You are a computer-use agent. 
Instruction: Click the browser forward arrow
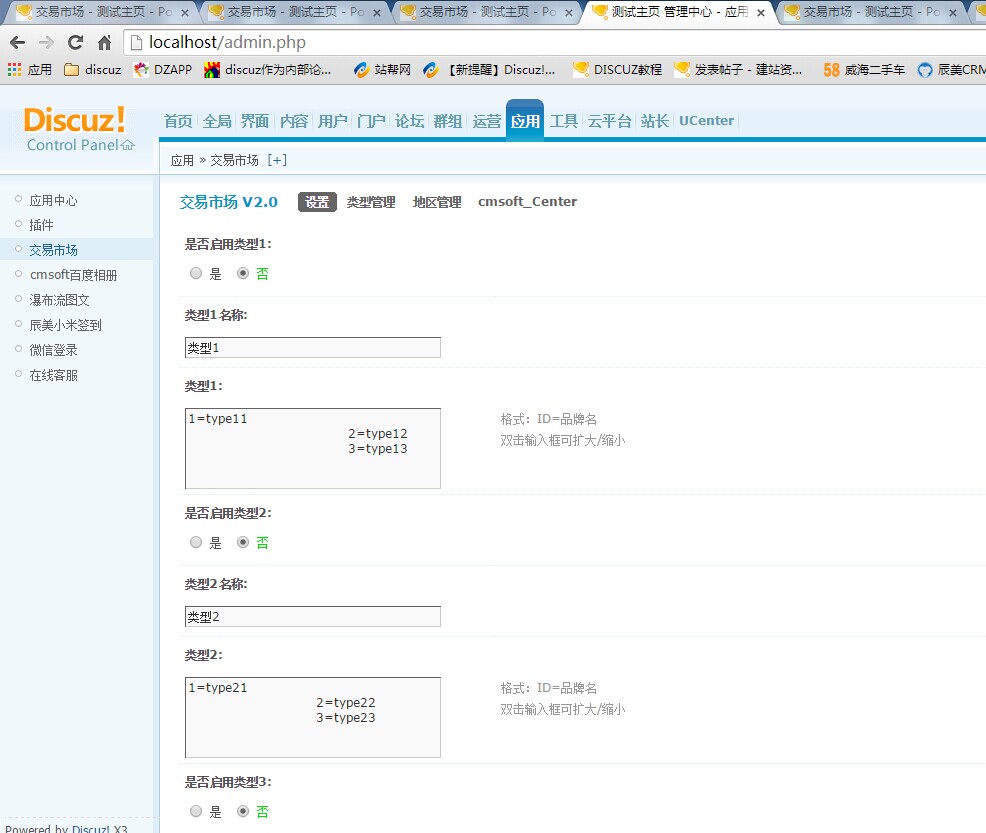(46, 42)
